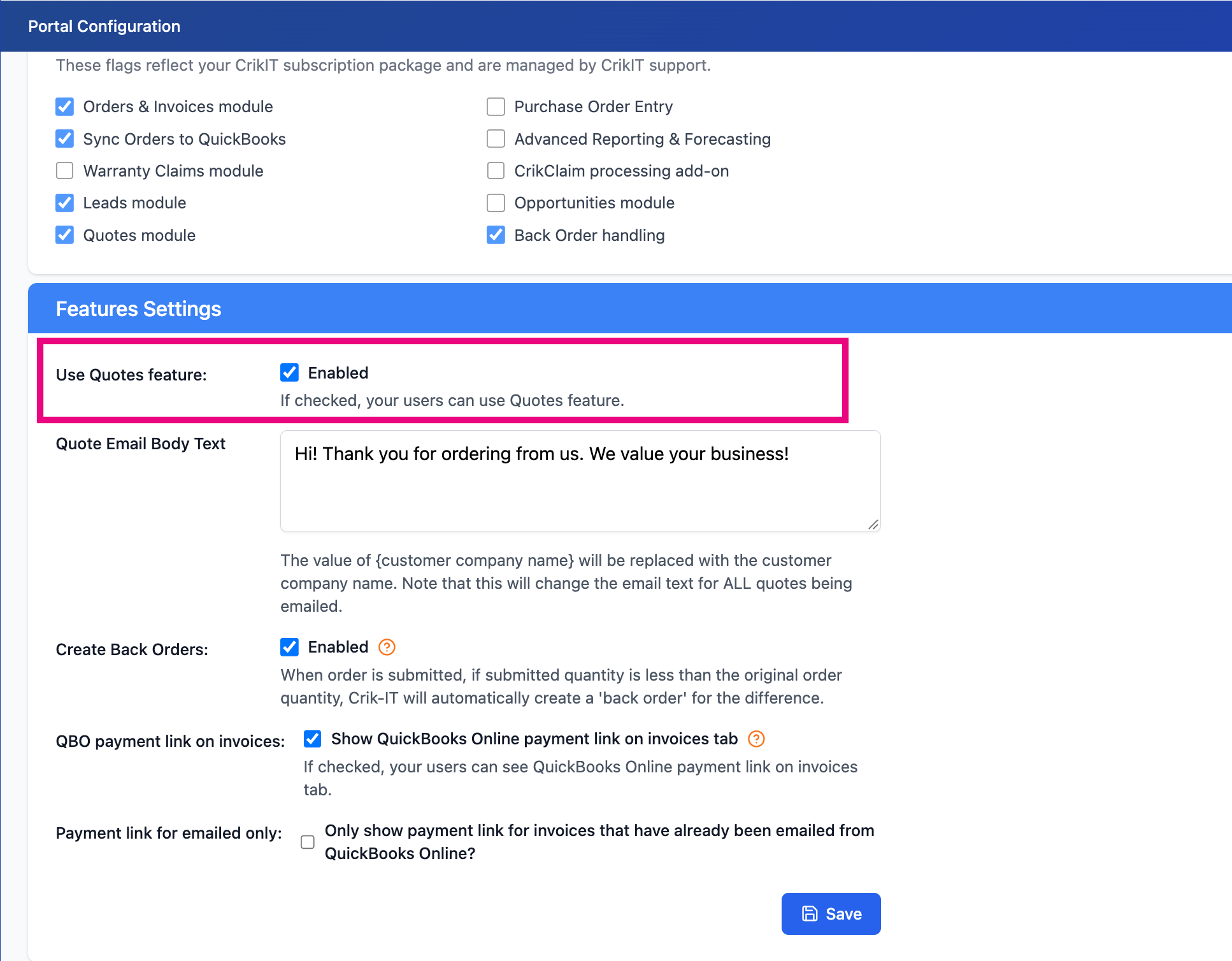The width and height of the screenshot is (1232, 961).
Task: Toggle the Use Quotes feature Enabled checkbox
Action: pyautogui.click(x=290, y=373)
